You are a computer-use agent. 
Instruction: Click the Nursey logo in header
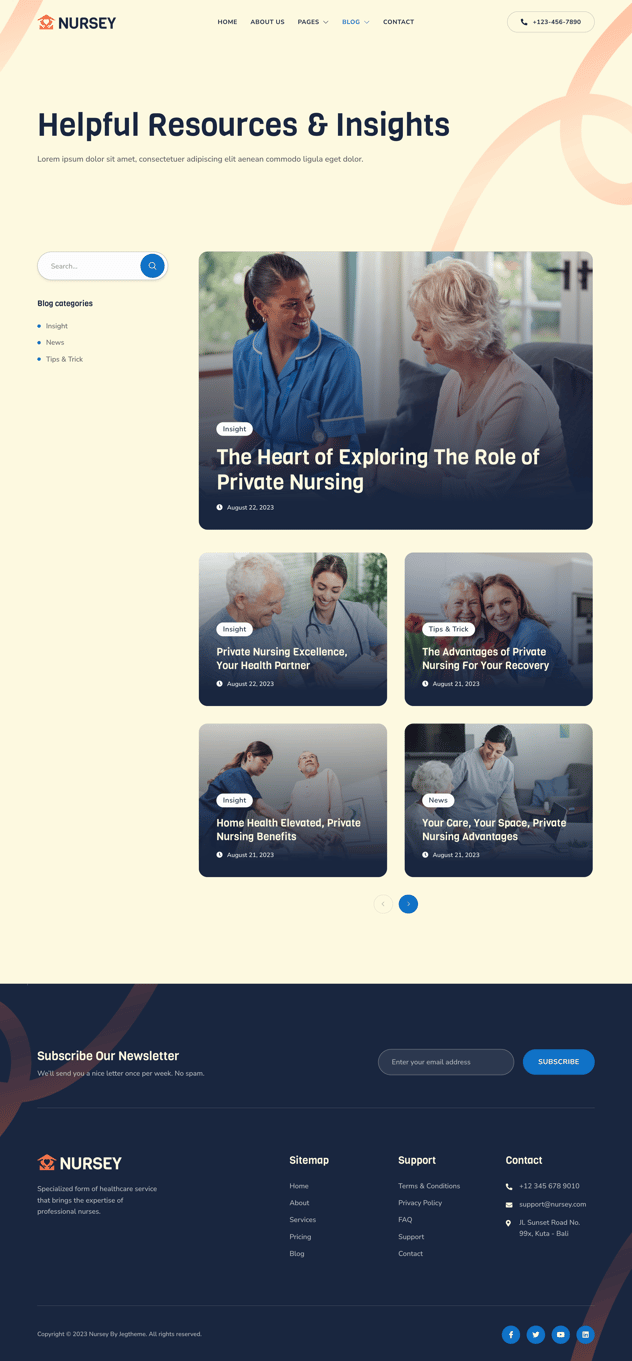tap(77, 22)
